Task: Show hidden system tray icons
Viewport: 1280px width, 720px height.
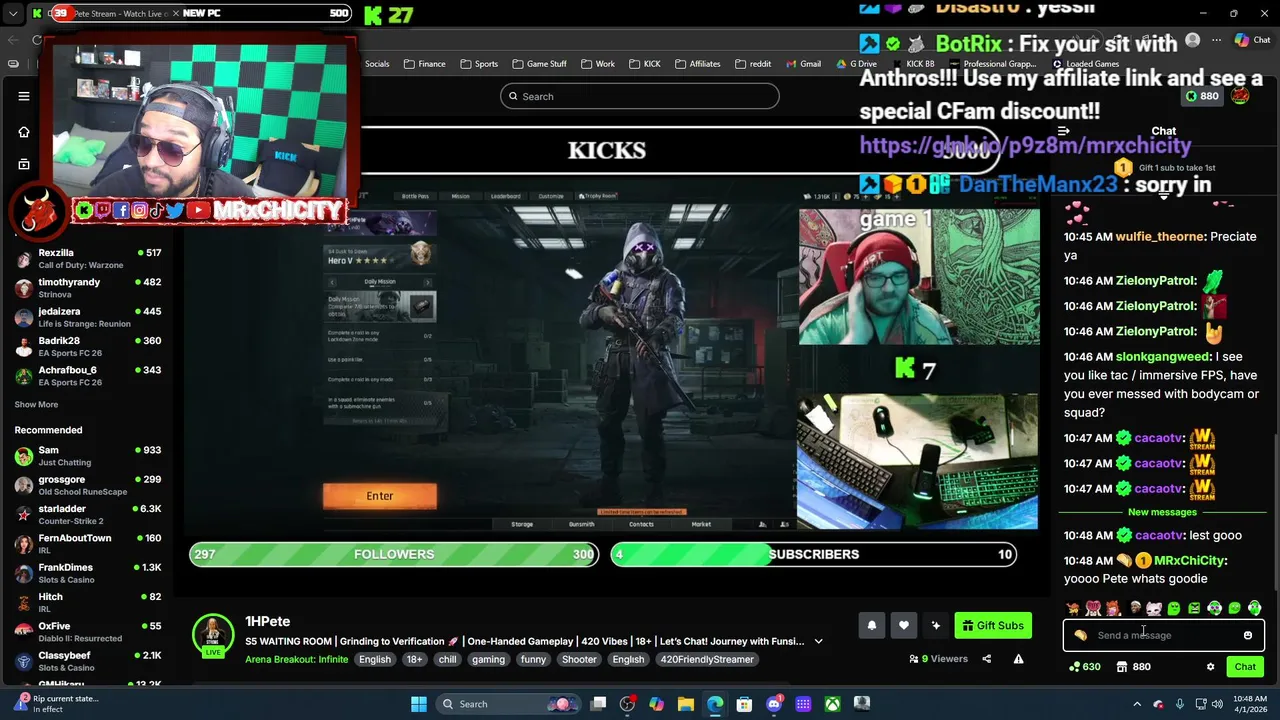Action: coord(1137,704)
